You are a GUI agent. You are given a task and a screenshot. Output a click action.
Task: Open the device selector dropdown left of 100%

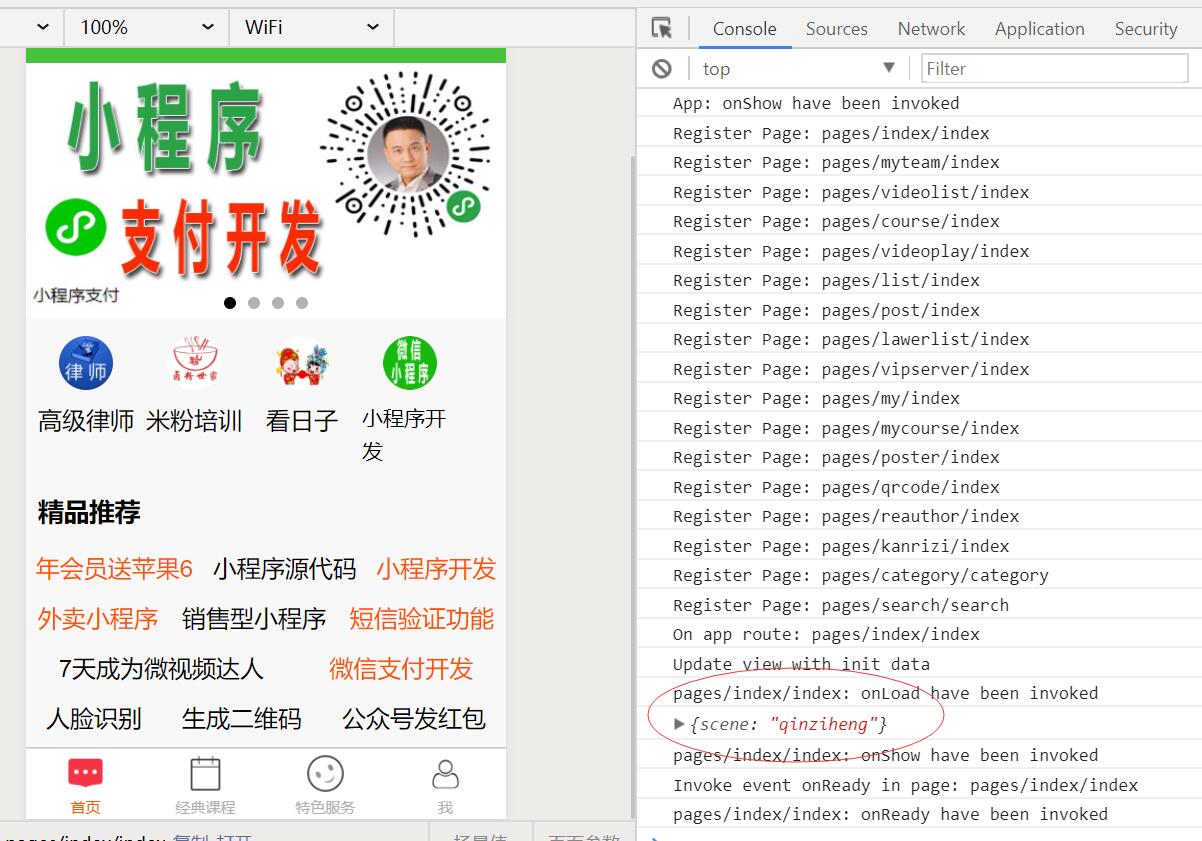click(x=32, y=28)
